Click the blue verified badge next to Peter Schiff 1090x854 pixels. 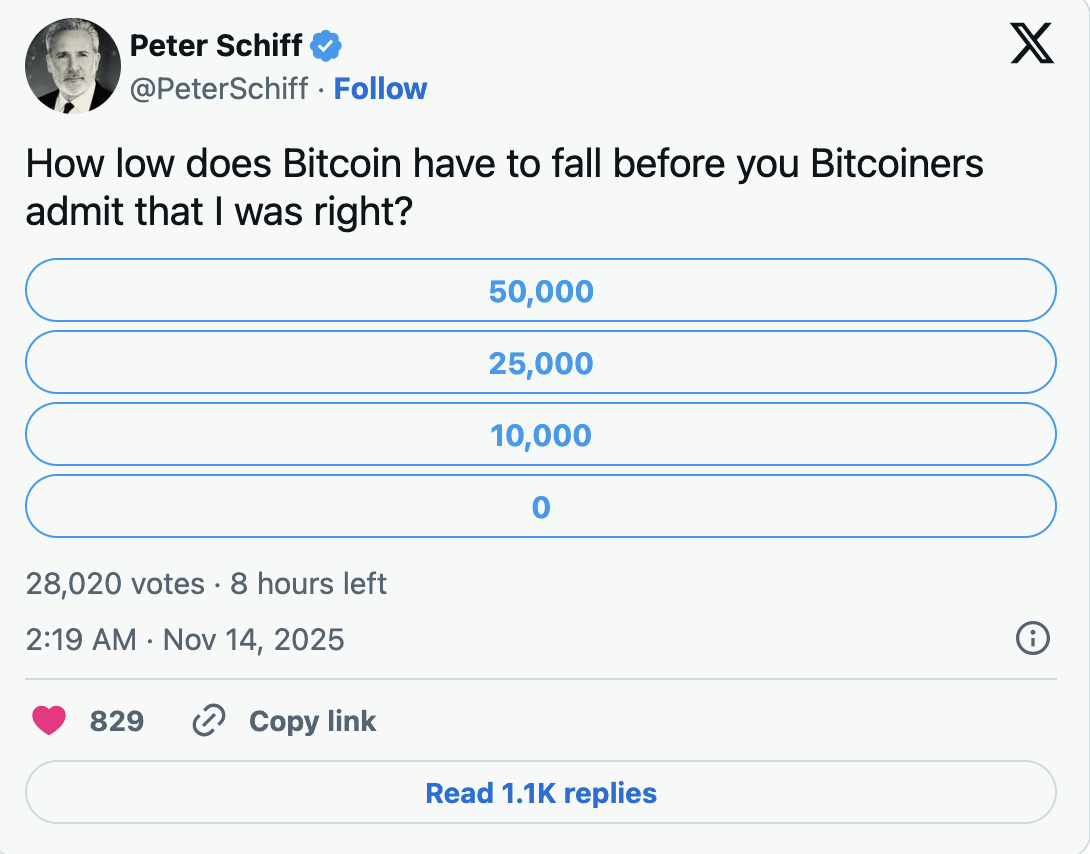click(x=326, y=46)
